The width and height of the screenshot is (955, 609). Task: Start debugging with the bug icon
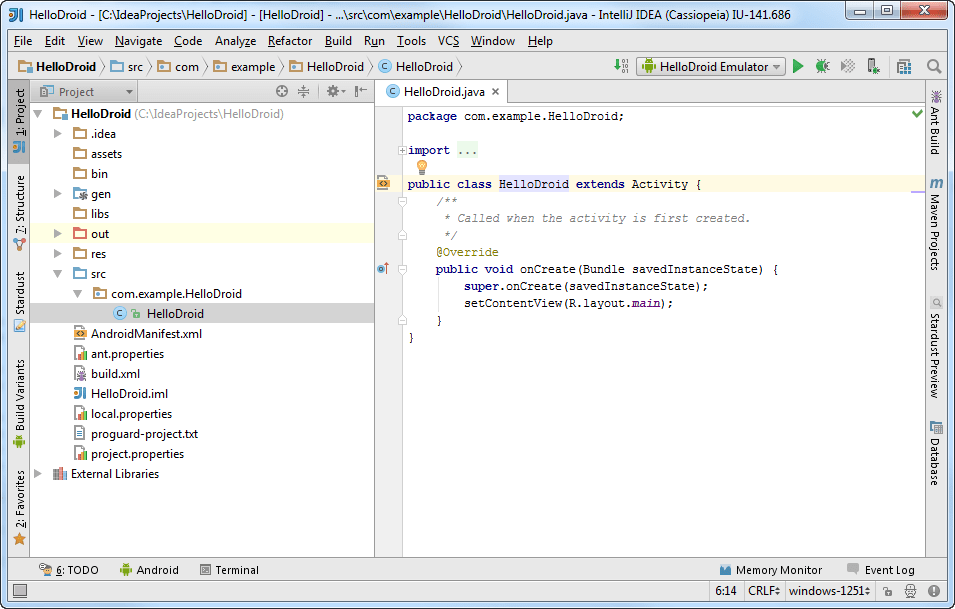coord(822,66)
